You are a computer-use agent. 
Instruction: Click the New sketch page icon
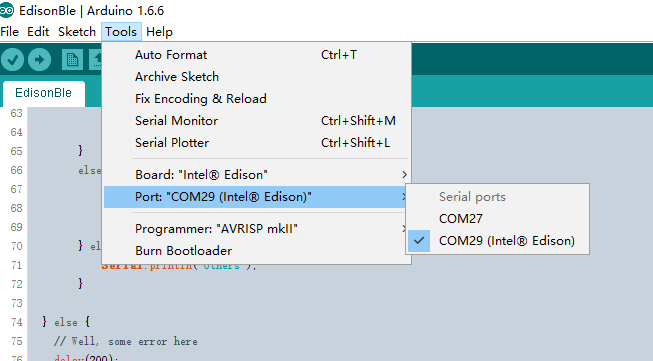[x=72, y=60]
